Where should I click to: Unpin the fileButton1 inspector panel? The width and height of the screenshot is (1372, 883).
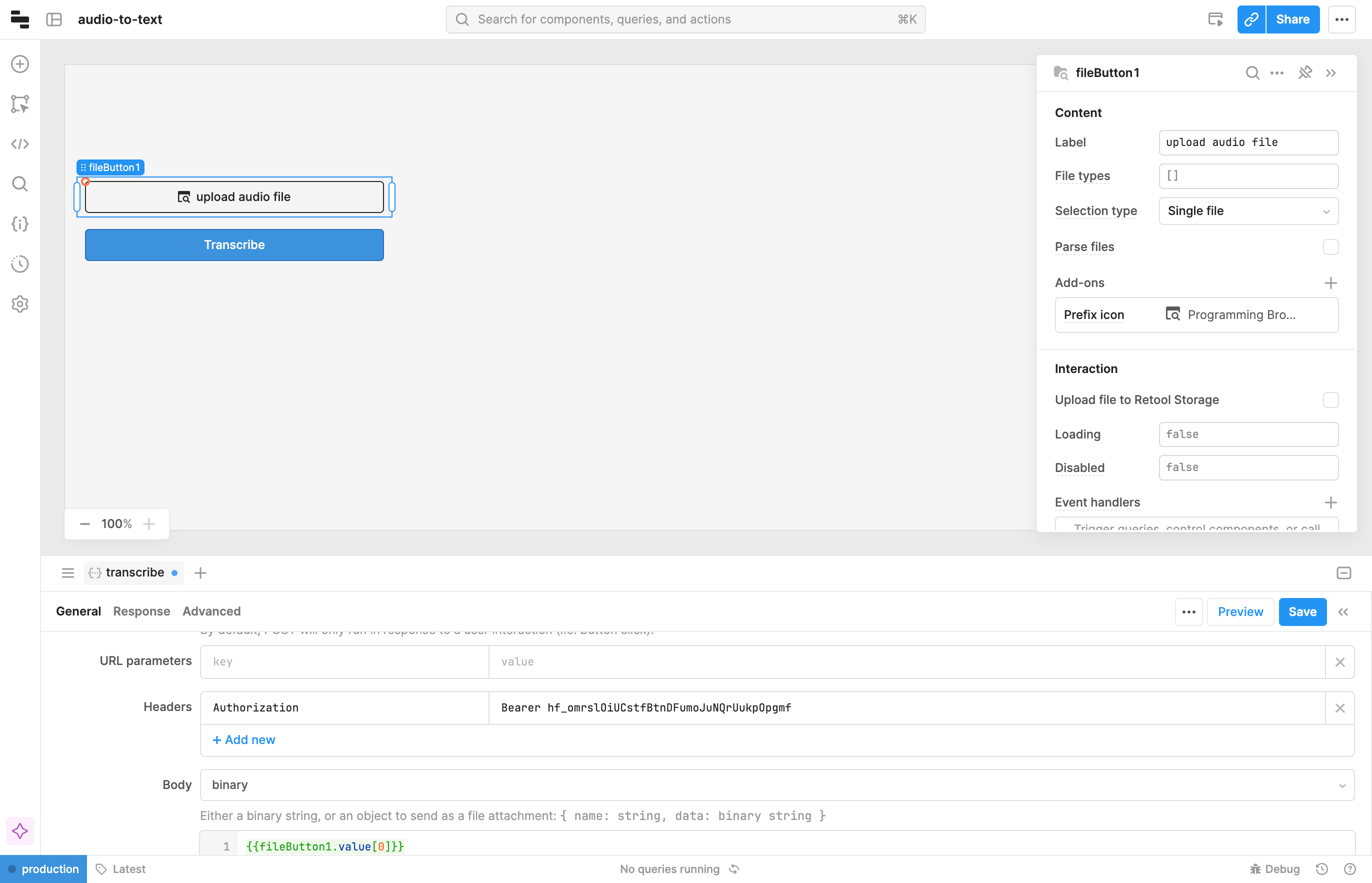(1305, 73)
